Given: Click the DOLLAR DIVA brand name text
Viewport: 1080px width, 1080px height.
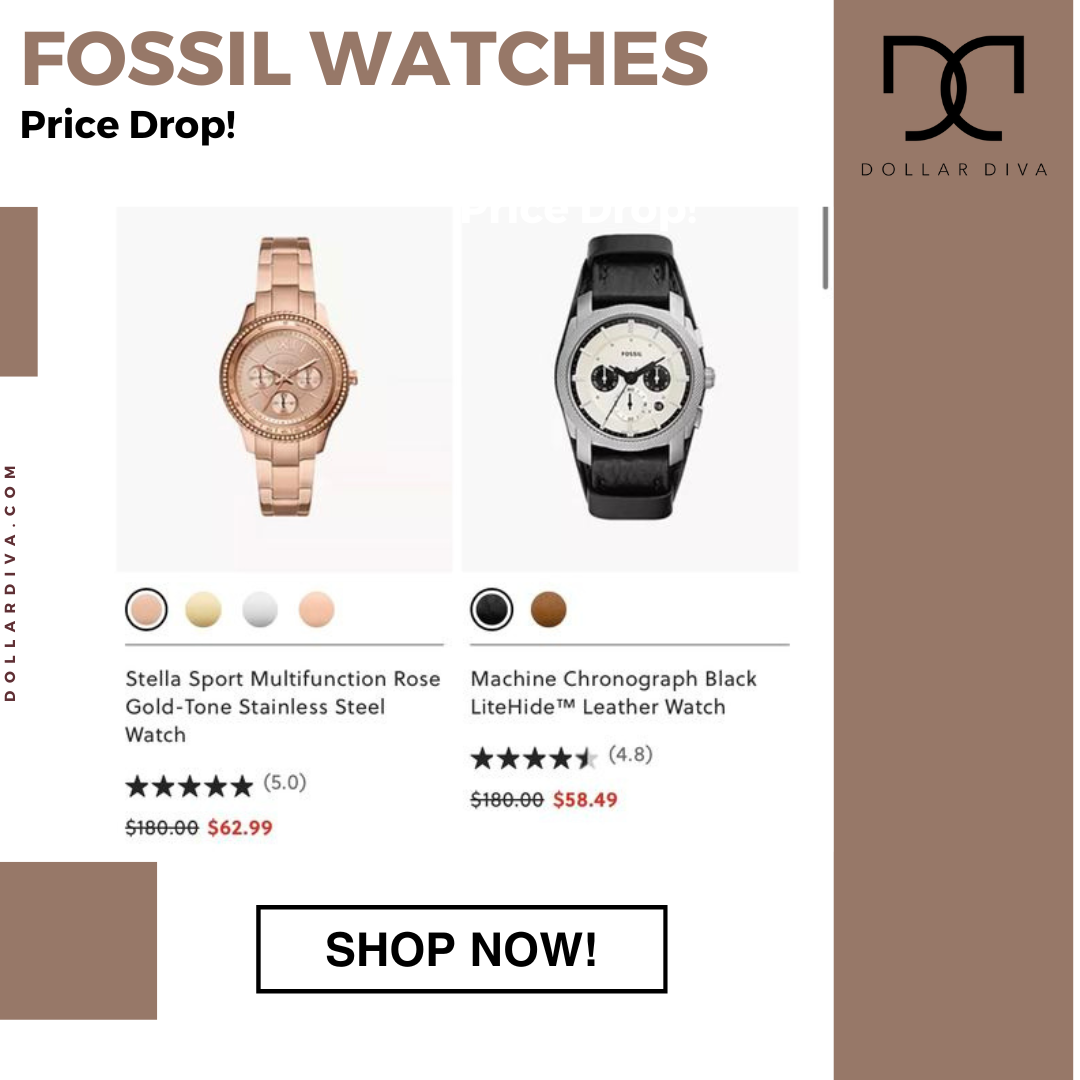Looking at the screenshot, I should pos(954,169).
